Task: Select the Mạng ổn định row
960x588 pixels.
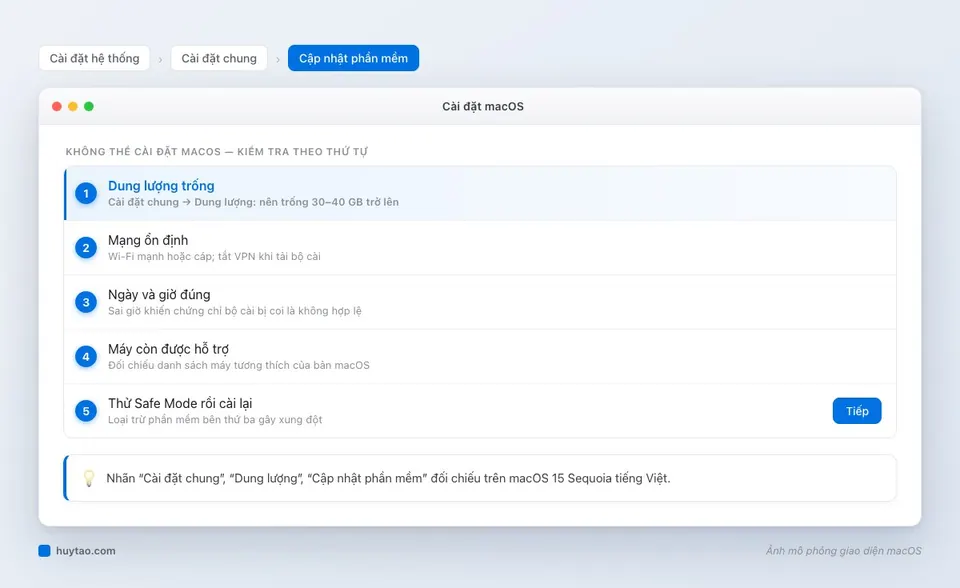Action: [x=480, y=248]
